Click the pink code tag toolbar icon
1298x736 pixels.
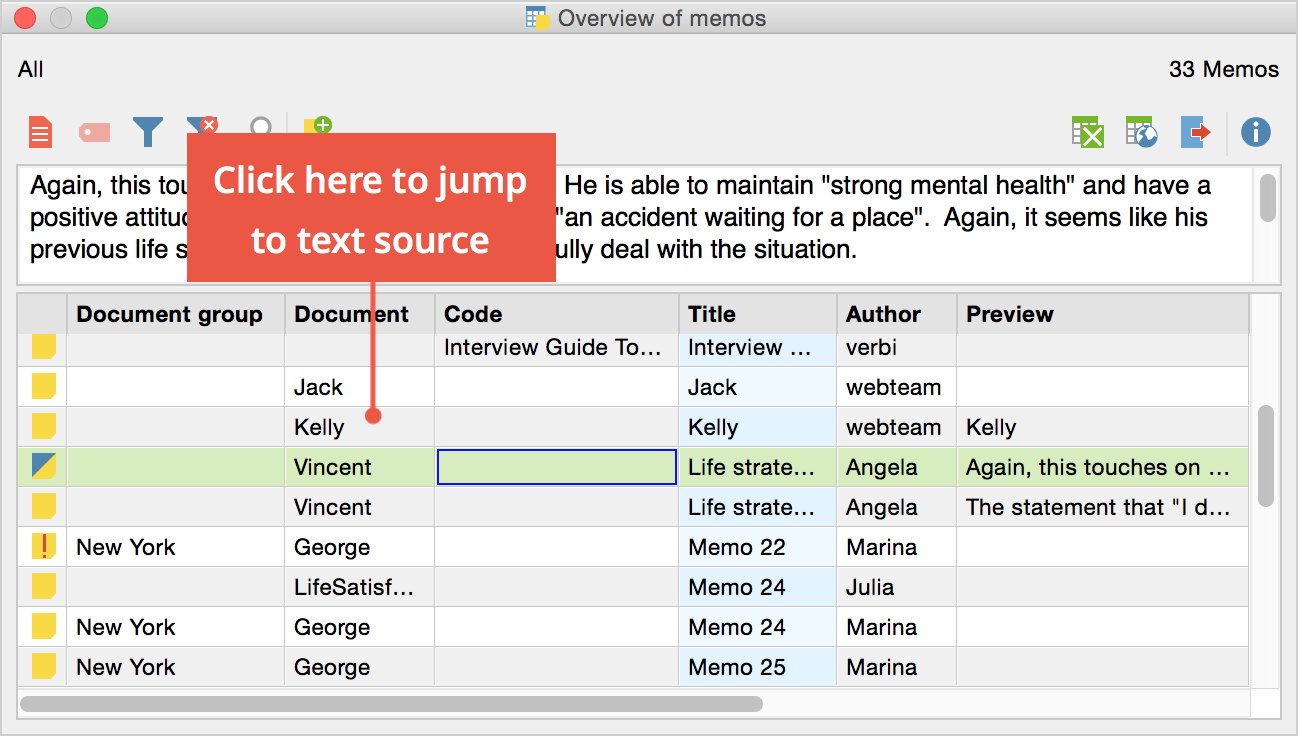pyautogui.click(x=94, y=132)
